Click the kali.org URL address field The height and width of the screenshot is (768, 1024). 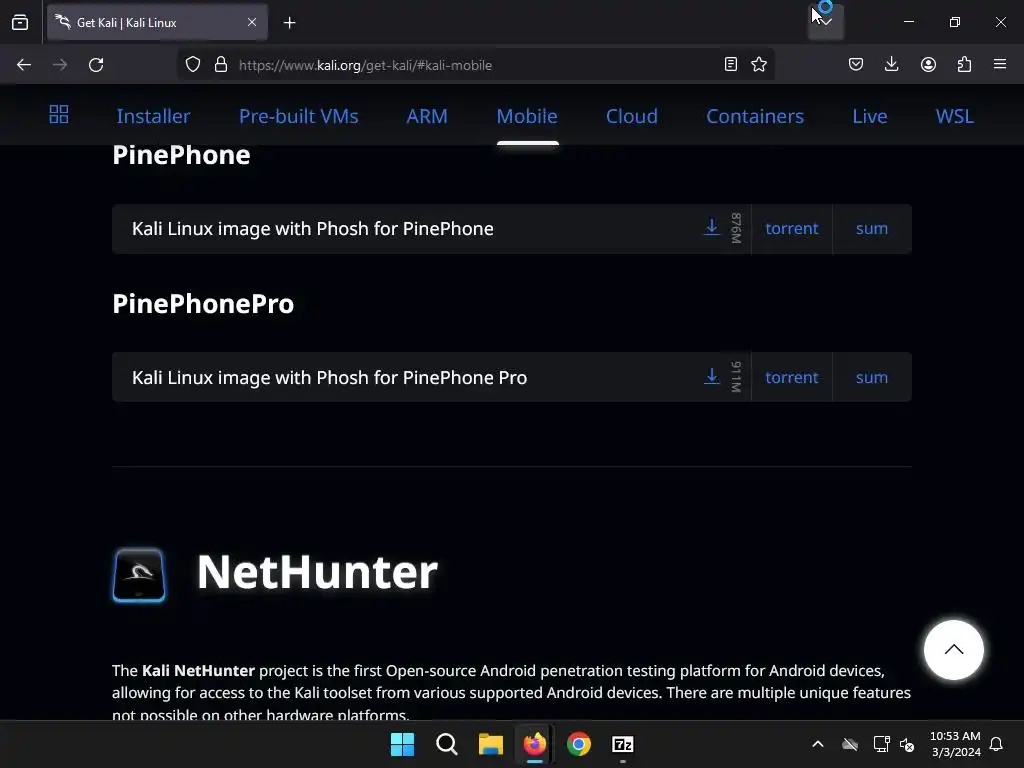point(476,65)
